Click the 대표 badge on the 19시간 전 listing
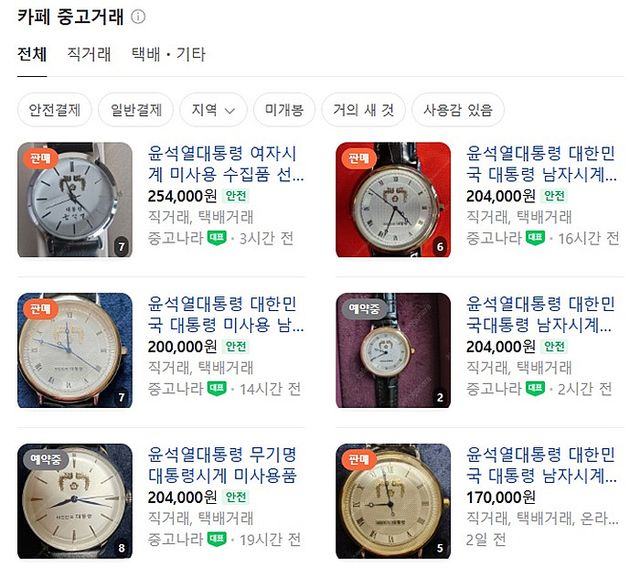This screenshot has width=640, height=580. (x=217, y=539)
